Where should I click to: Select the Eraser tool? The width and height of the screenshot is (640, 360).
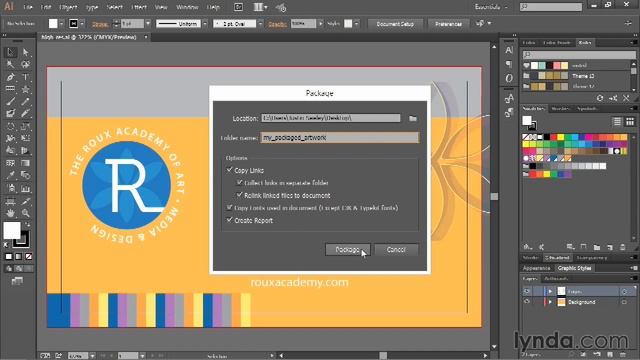coord(25,113)
